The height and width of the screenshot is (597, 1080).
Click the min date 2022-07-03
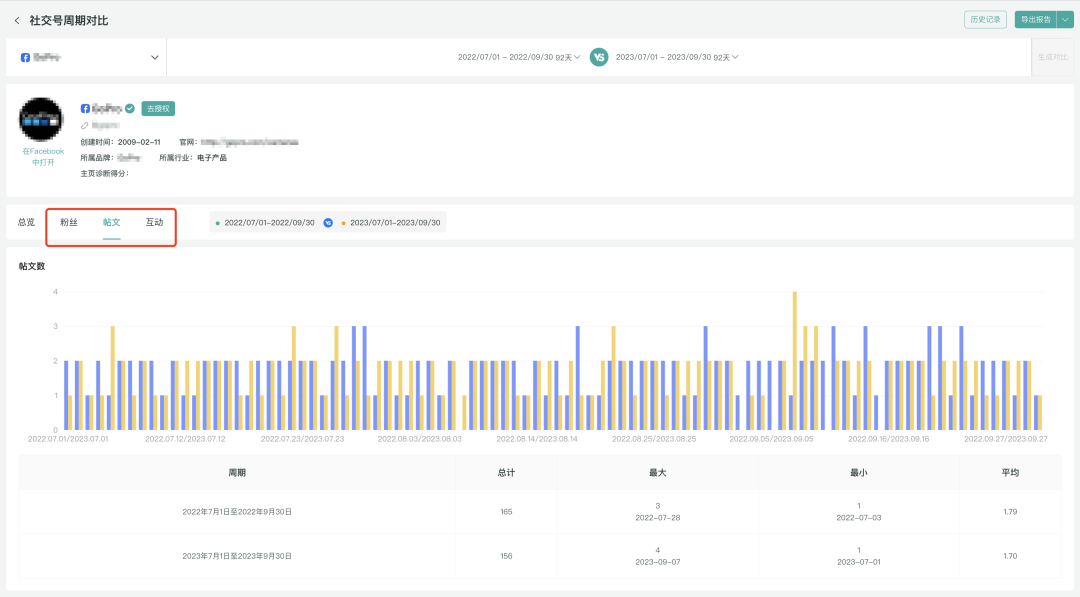(859, 518)
